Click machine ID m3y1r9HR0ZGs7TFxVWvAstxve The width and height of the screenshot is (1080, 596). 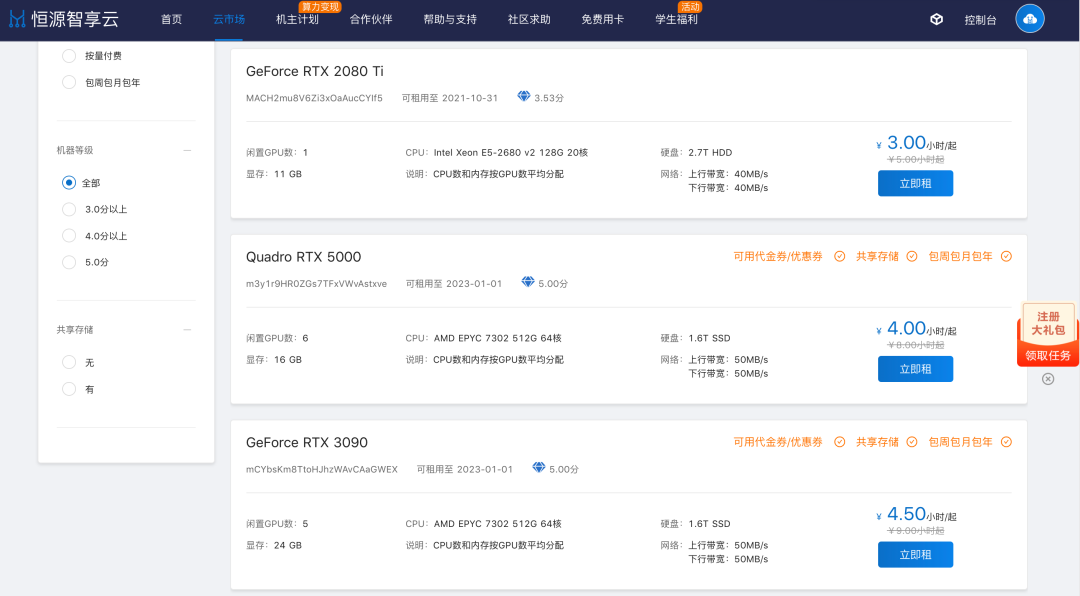(x=316, y=283)
